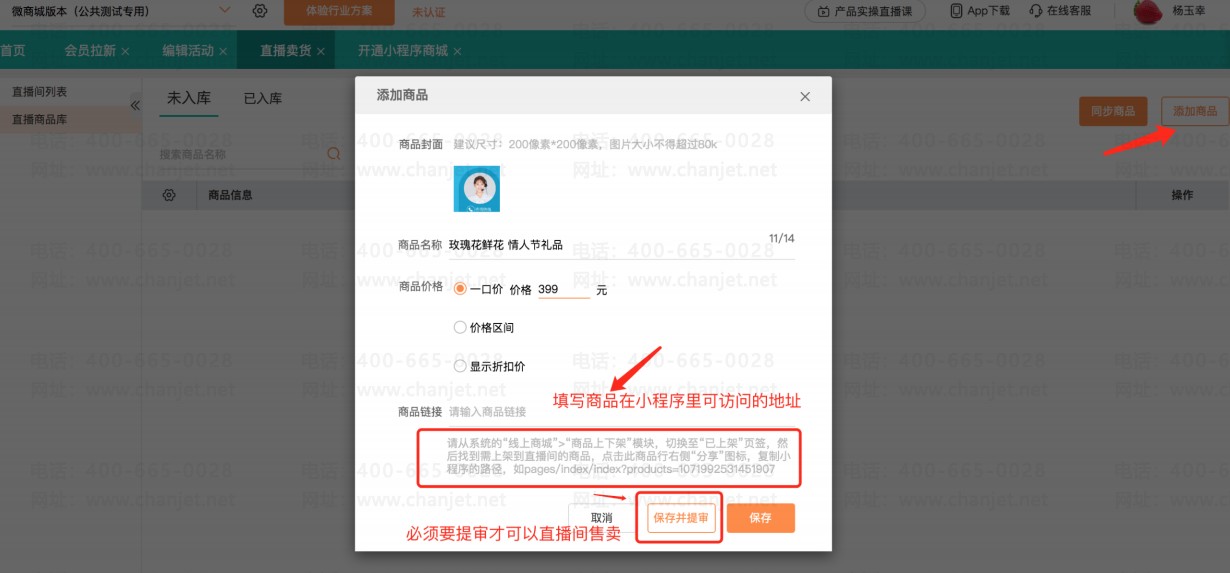Click the price field showing 399
The width and height of the screenshot is (1230, 573).
coord(563,289)
